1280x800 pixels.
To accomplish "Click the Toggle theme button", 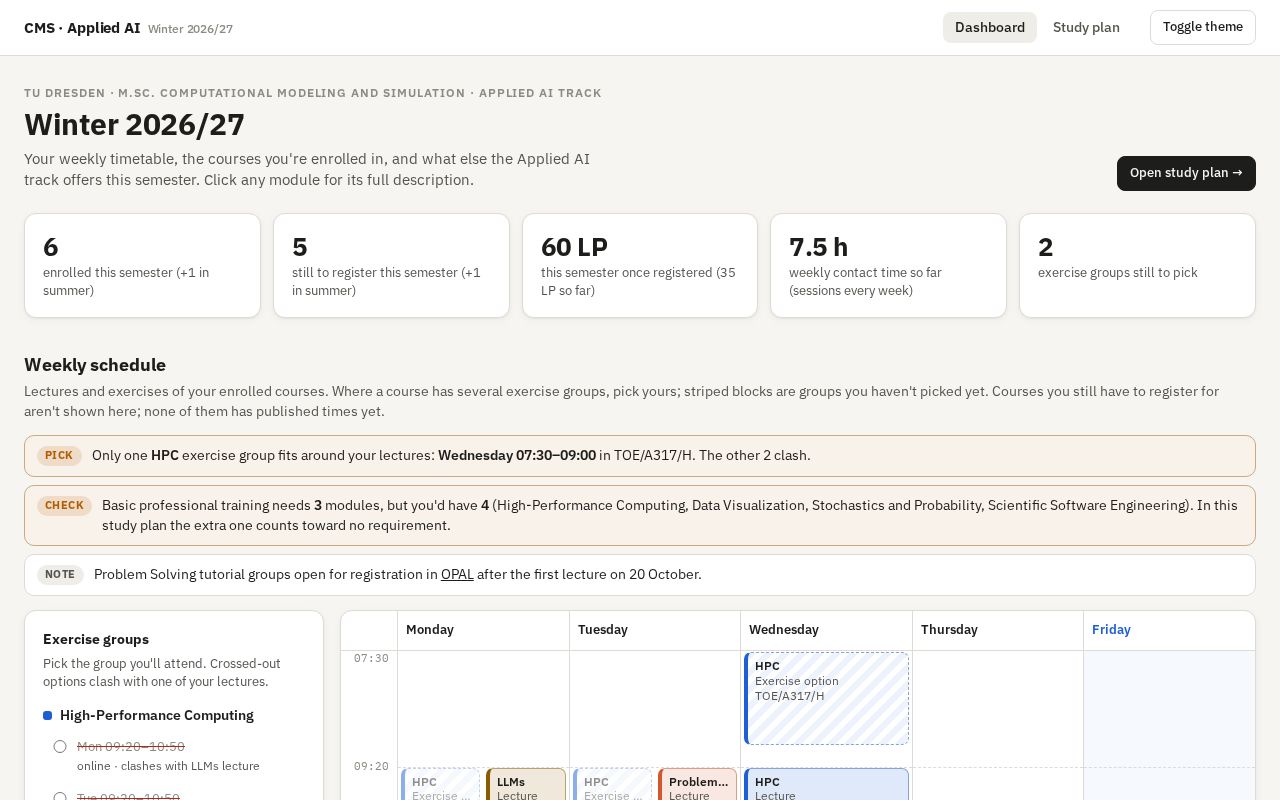I will [1202, 27].
